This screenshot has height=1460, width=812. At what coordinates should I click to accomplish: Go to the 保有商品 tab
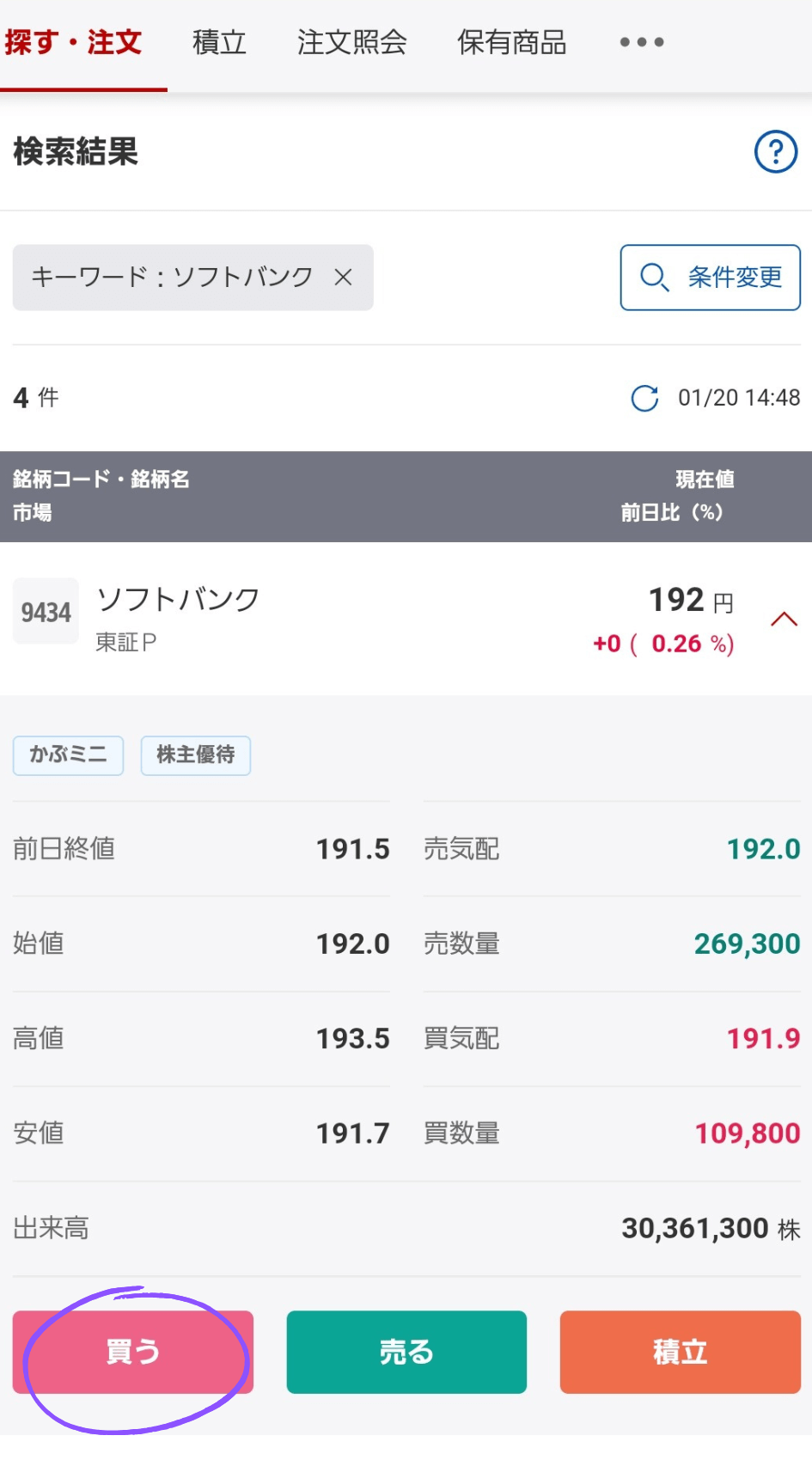[x=511, y=41]
